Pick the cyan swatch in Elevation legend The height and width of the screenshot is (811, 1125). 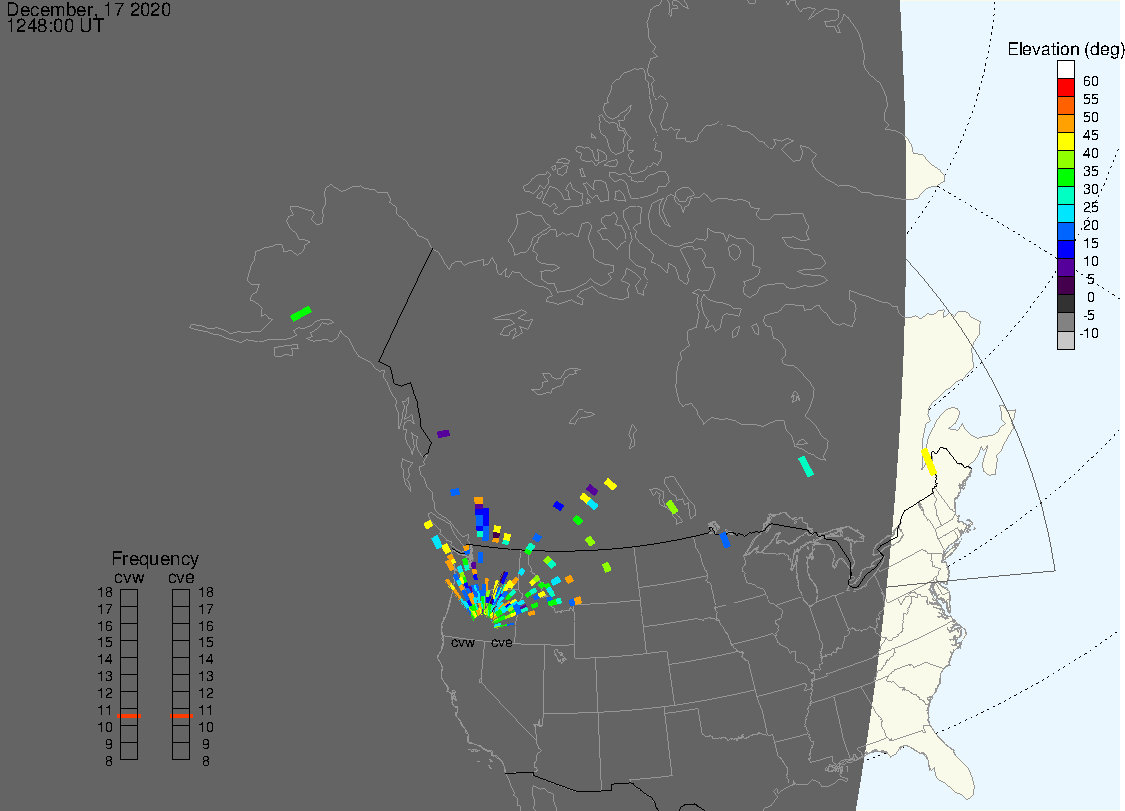pyautogui.click(x=1065, y=213)
